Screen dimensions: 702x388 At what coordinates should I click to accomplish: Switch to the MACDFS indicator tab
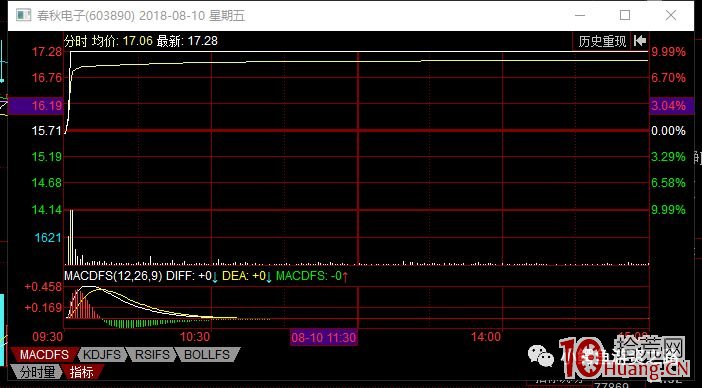tap(44, 355)
